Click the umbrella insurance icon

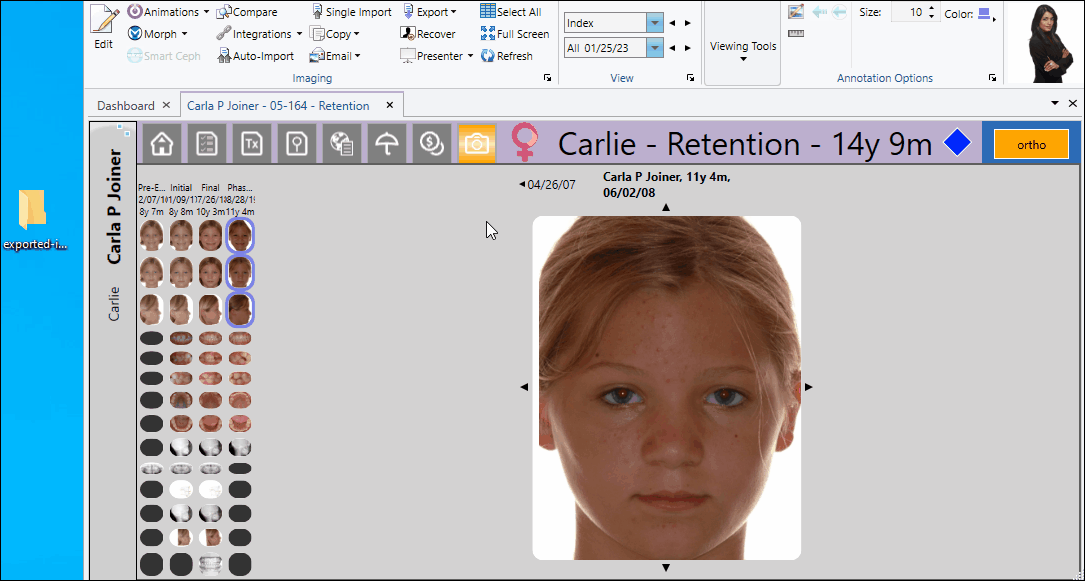[386, 144]
